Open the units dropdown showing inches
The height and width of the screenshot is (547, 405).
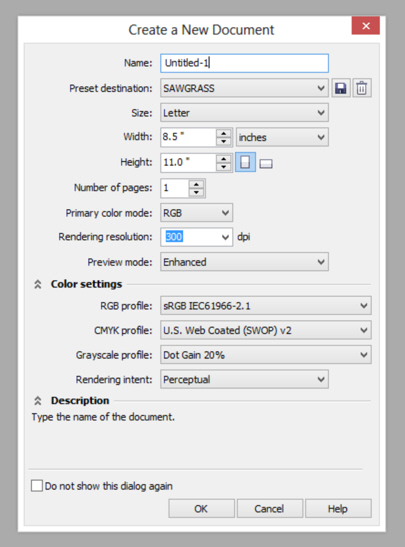282,137
